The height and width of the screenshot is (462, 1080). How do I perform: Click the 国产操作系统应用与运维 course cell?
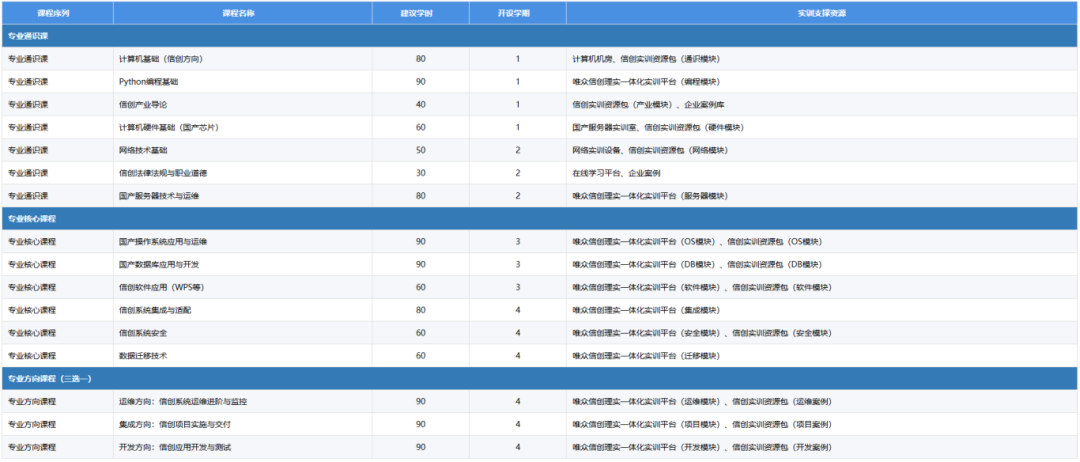[x=162, y=242]
